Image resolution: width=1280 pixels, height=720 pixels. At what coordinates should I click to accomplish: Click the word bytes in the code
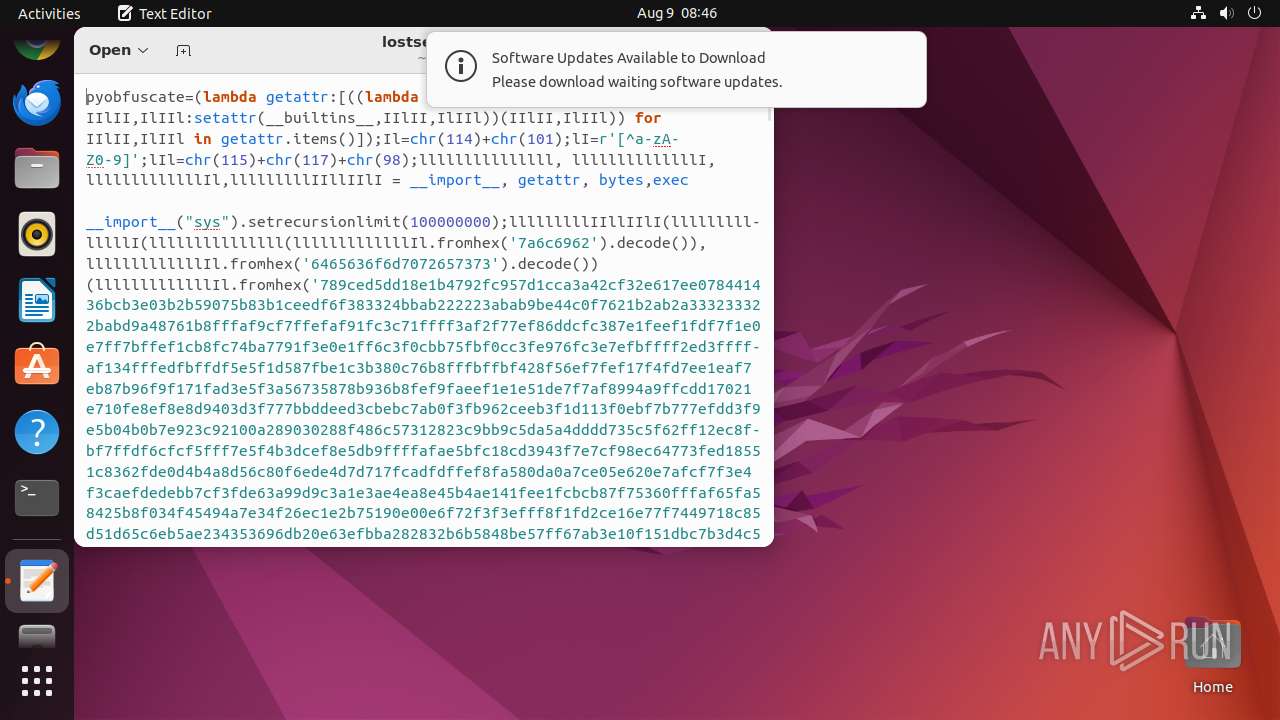click(x=620, y=180)
